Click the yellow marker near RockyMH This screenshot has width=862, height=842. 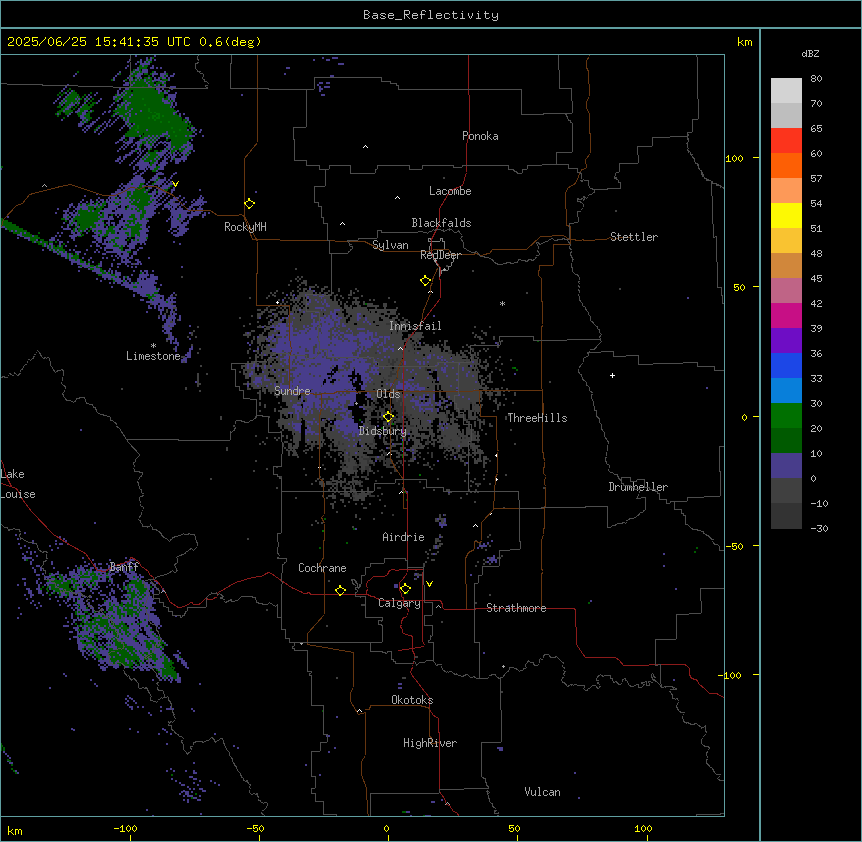coord(250,204)
